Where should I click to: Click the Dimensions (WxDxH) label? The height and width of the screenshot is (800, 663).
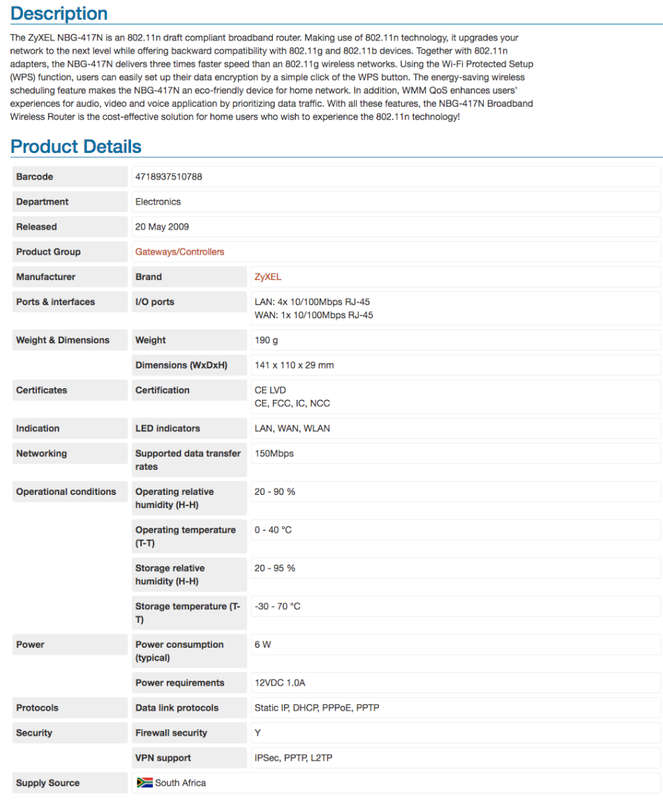click(181, 365)
